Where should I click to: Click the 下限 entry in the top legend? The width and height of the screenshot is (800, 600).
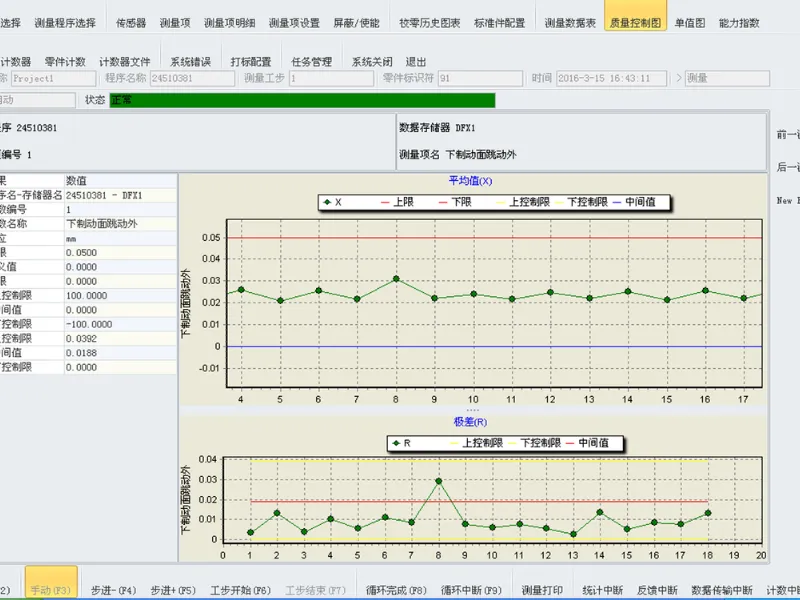455,202
